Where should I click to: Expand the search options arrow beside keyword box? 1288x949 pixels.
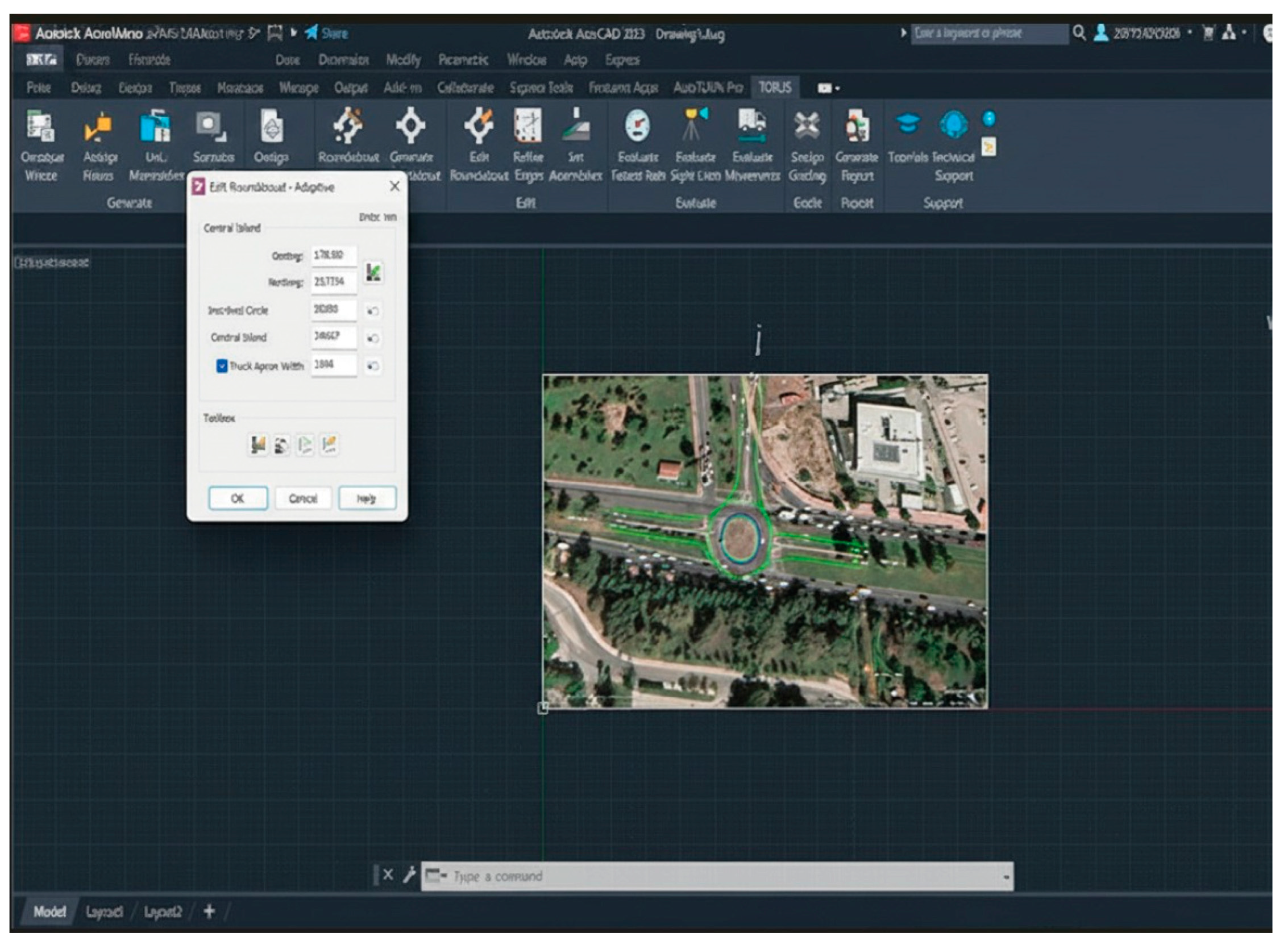click(903, 34)
